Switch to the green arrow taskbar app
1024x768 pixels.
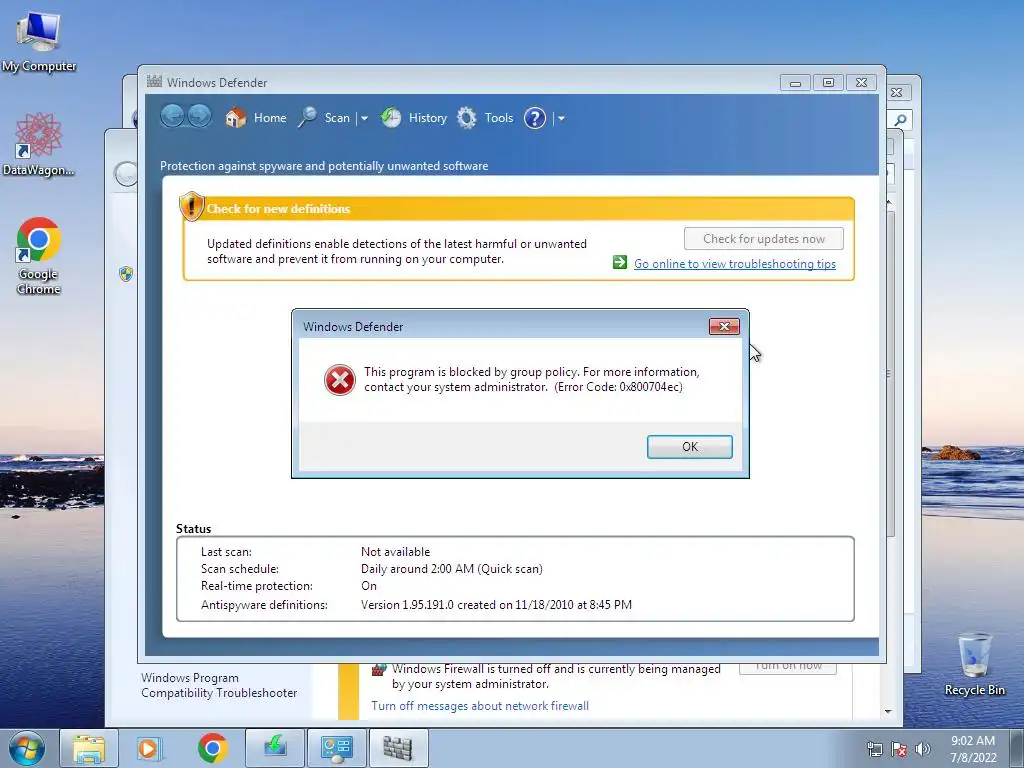[x=275, y=748]
